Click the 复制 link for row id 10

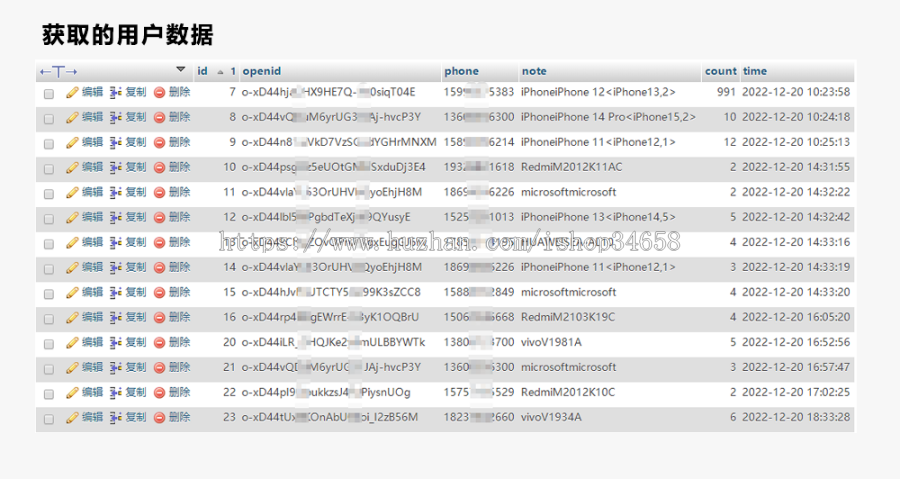click(136, 168)
